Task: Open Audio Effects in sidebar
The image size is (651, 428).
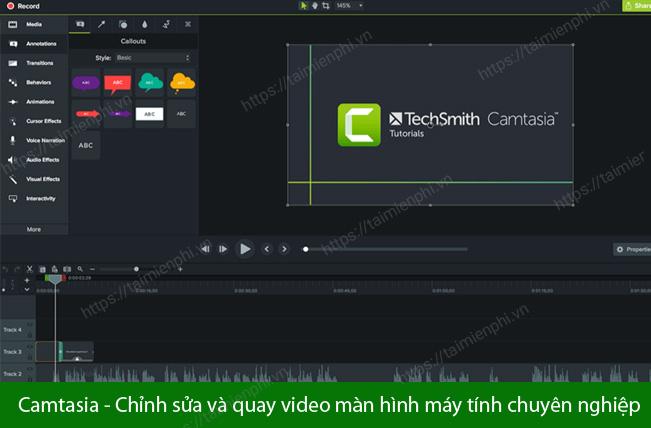Action: (34, 160)
